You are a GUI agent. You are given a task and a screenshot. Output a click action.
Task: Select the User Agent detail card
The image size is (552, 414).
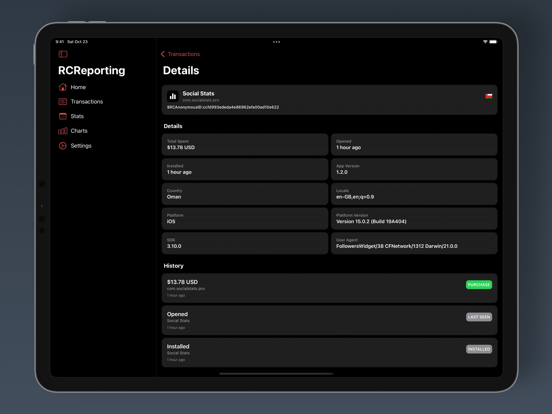[414, 243]
